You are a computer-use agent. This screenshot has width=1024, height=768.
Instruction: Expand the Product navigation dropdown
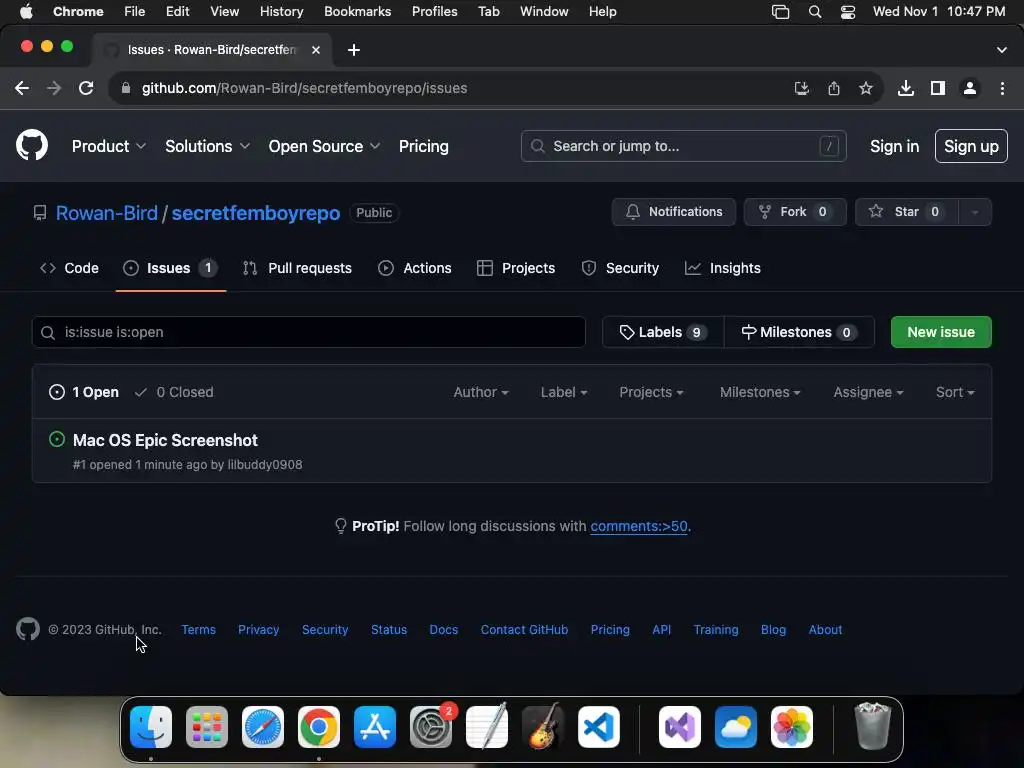pyautogui.click(x=108, y=146)
